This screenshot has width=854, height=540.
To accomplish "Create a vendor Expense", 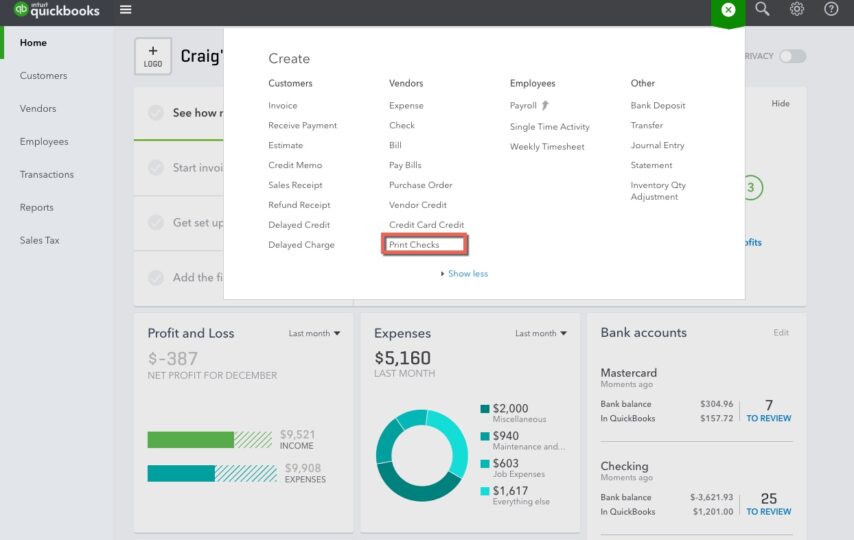I will pos(406,106).
